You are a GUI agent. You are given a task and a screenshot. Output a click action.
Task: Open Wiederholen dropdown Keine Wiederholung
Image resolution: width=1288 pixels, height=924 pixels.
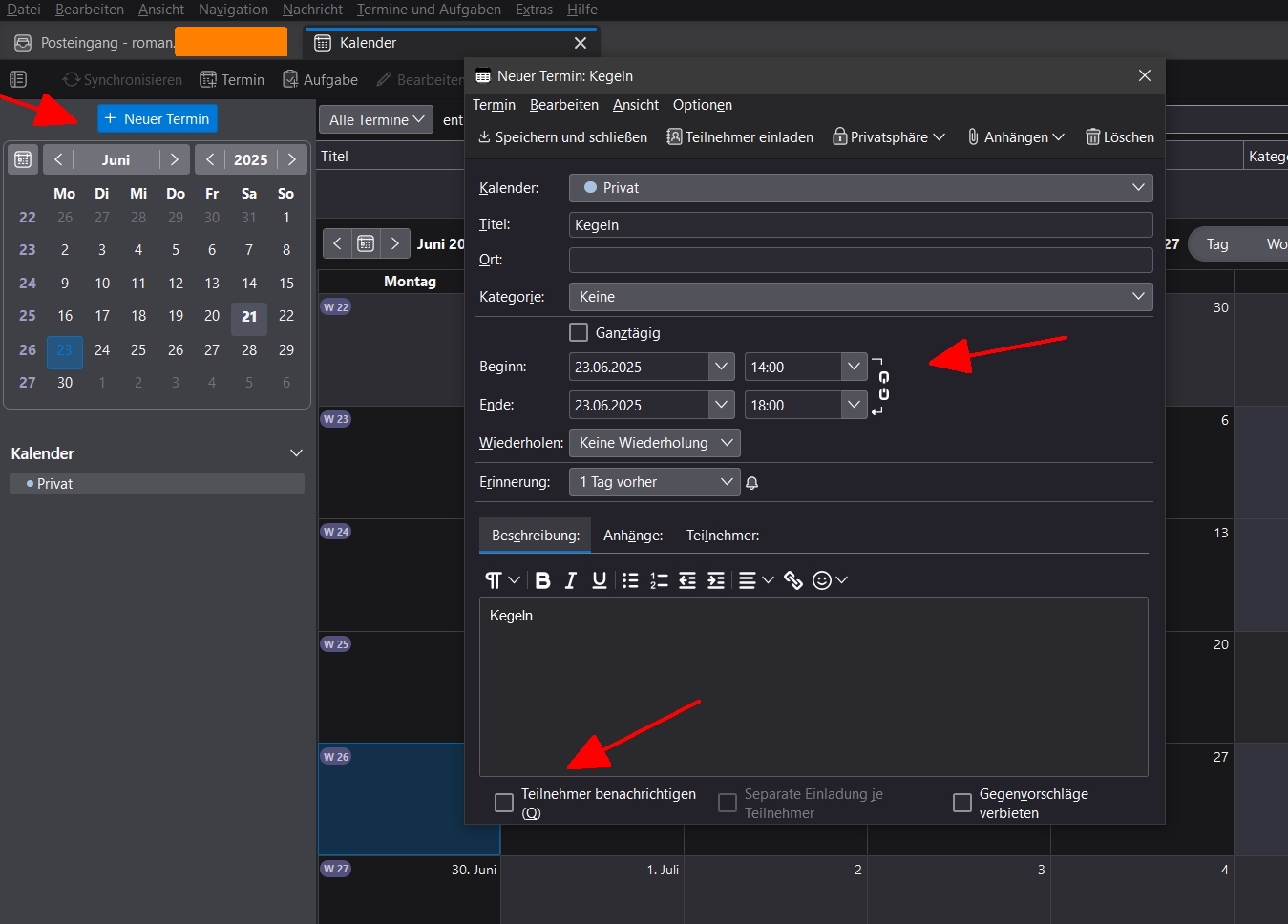tap(655, 443)
